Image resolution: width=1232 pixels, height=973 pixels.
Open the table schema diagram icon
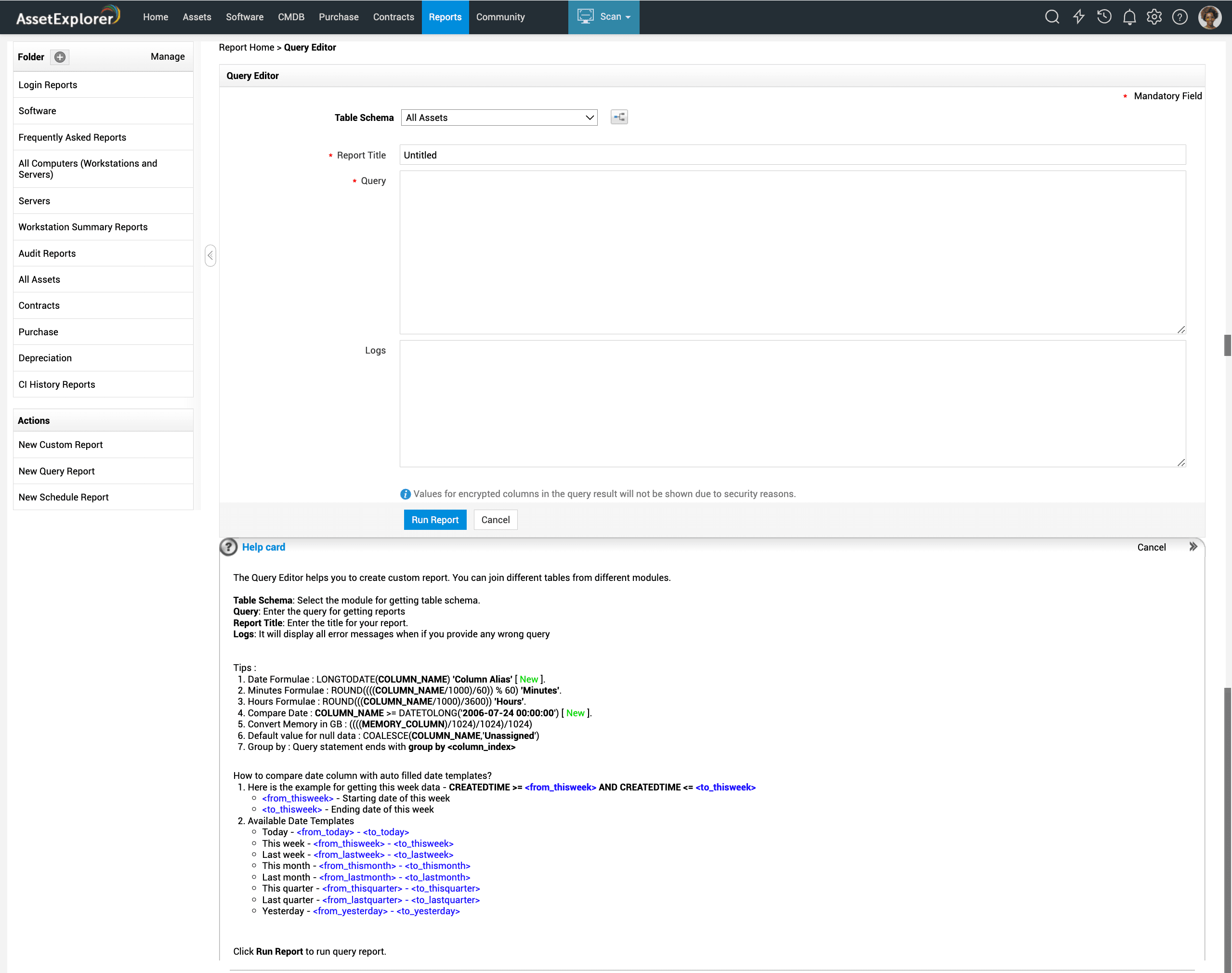(x=618, y=118)
